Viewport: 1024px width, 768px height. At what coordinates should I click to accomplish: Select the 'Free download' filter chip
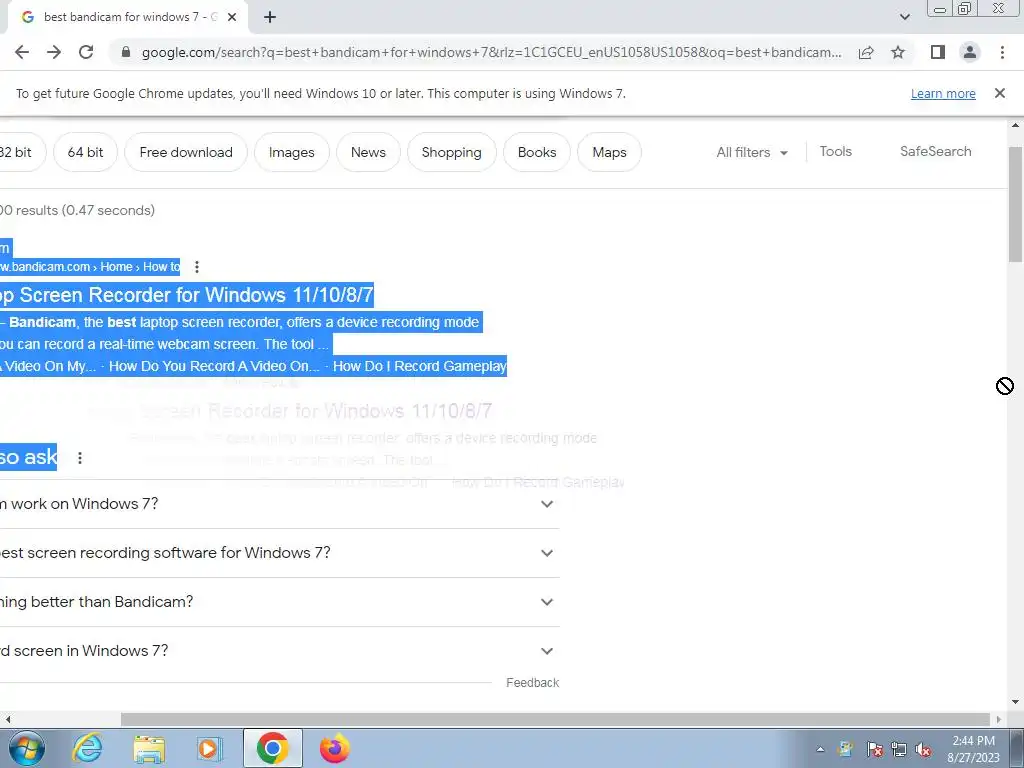coord(186,152)
